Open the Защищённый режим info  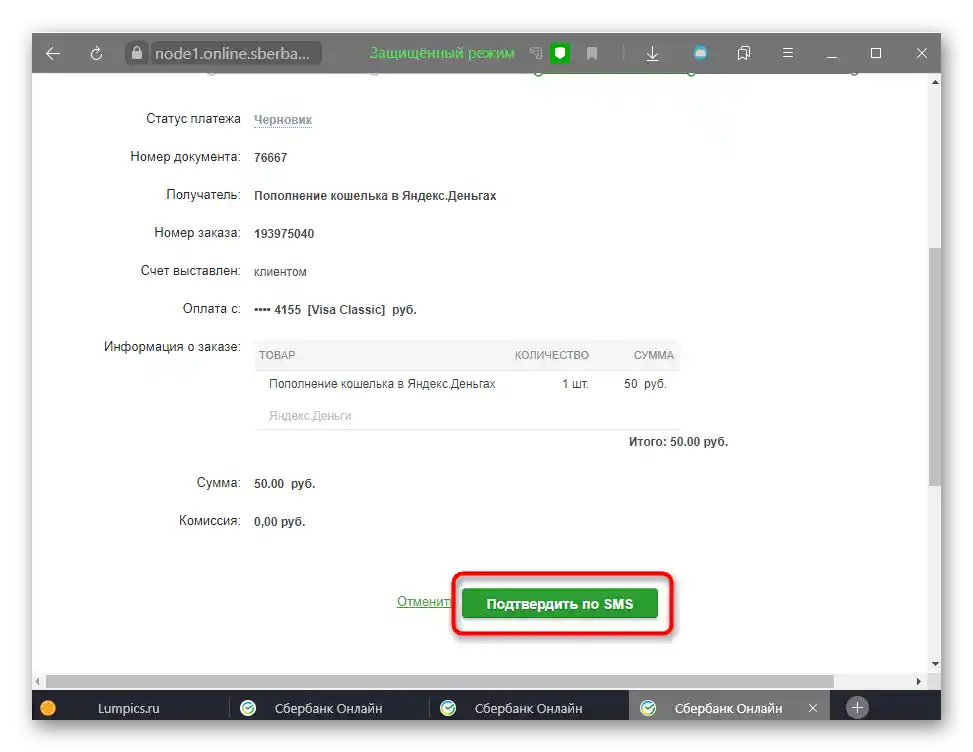(x=442, y=53)
